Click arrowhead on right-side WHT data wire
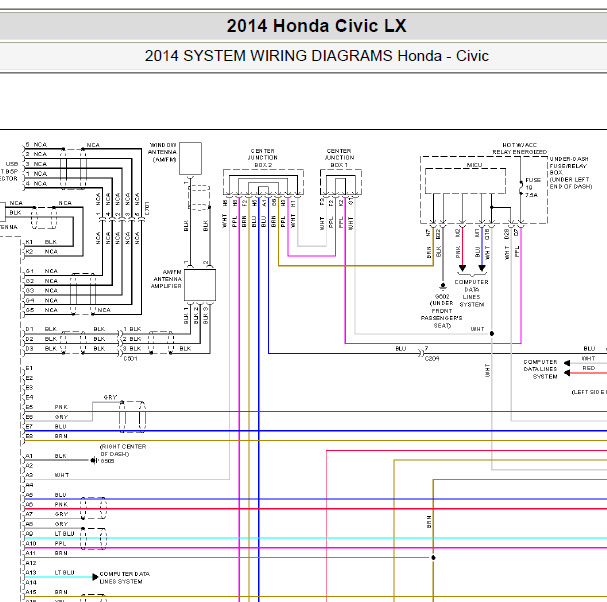Screen dimensions: 607x602 tap(567, 363)
